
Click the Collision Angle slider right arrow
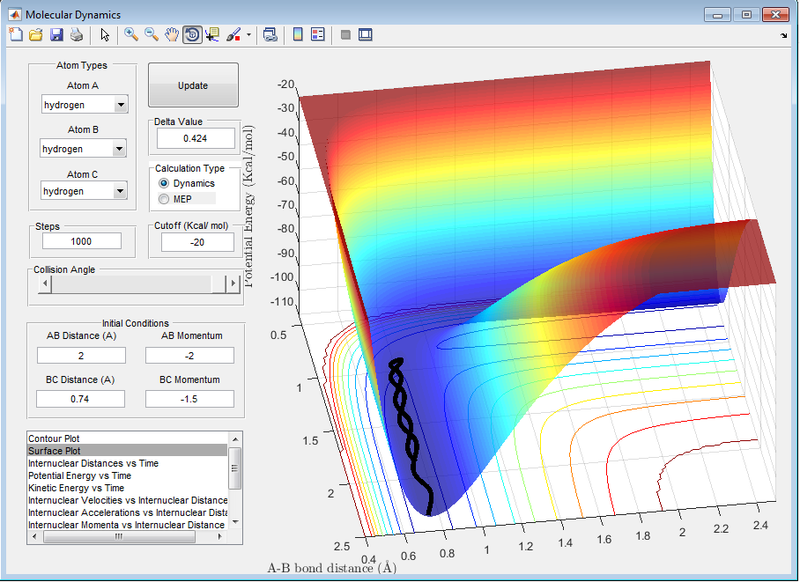(x=233, y=283)
